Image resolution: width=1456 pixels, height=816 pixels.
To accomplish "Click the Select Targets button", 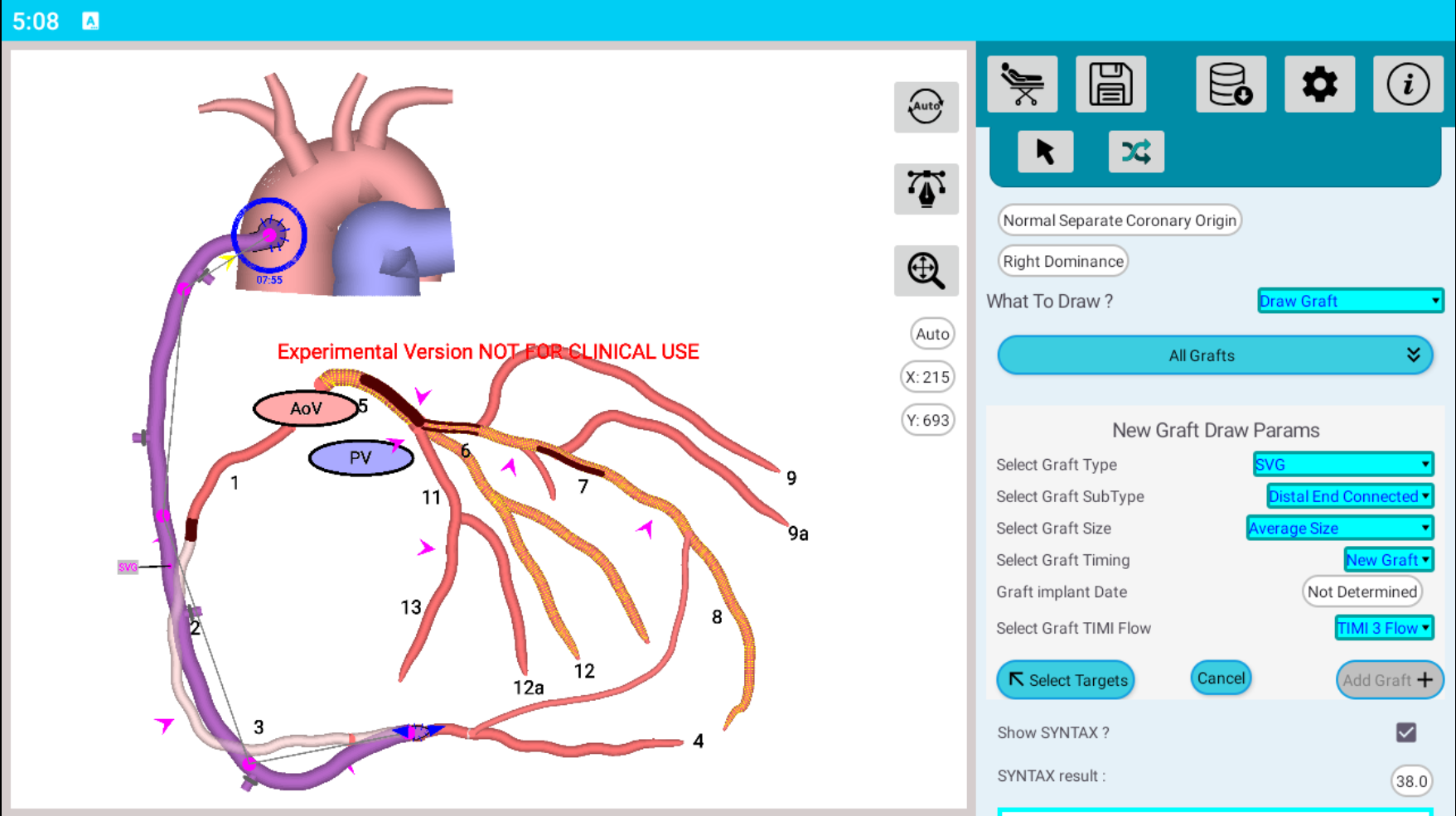I will [1065, 680].
